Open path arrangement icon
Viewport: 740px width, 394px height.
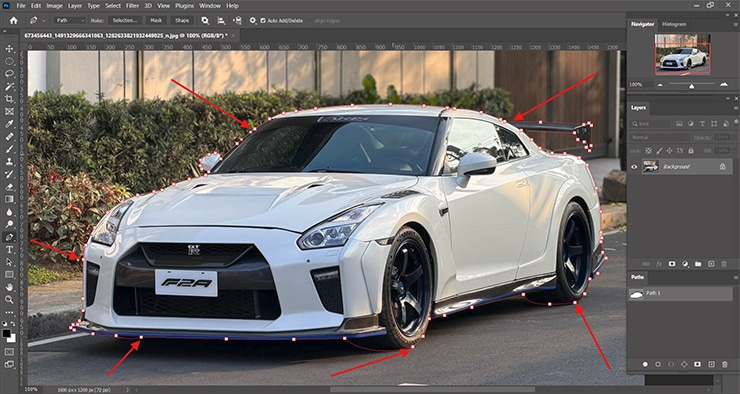(237, 20)
